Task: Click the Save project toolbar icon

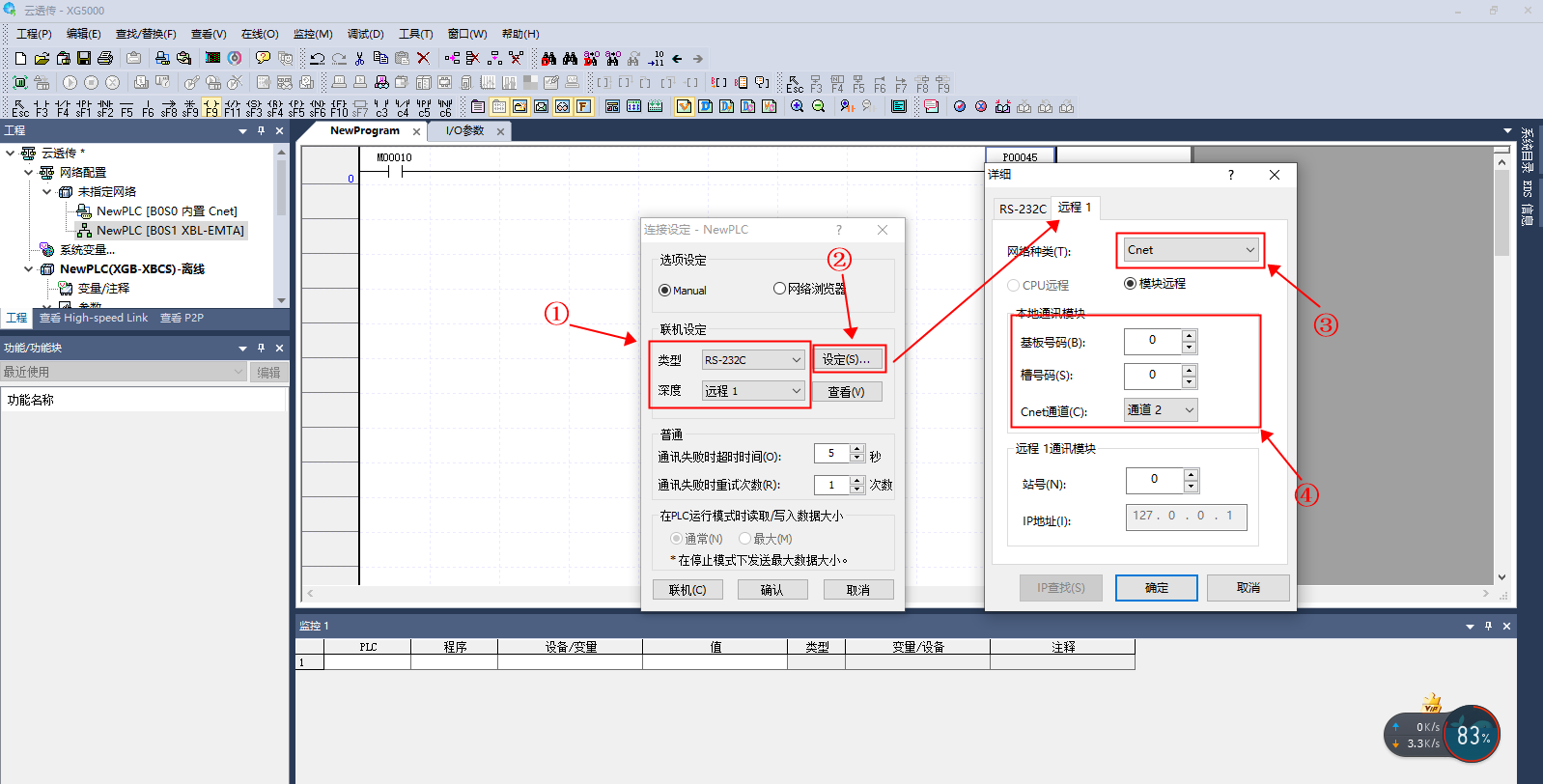Action: [84, 59]
